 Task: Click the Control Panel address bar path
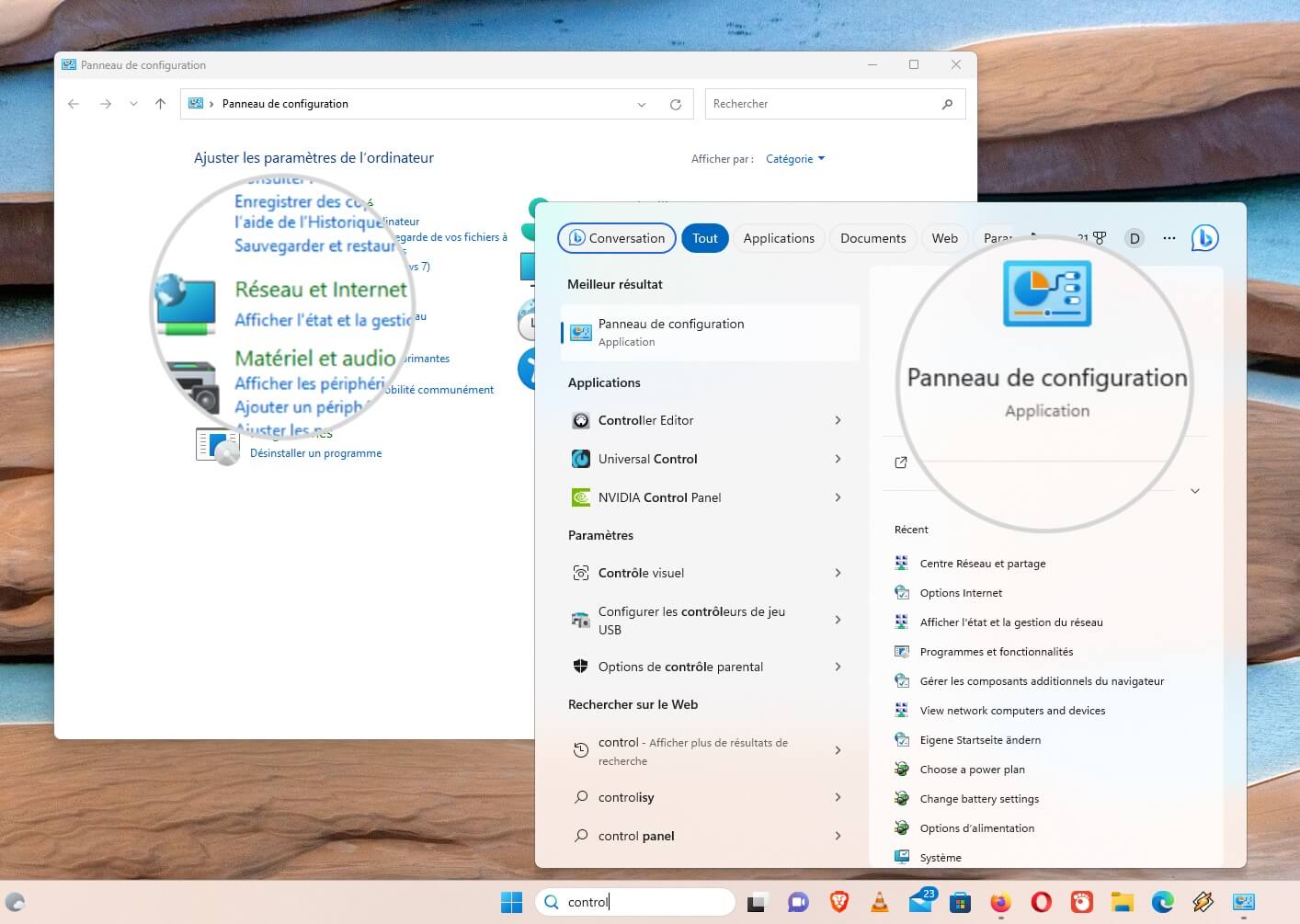285,104
